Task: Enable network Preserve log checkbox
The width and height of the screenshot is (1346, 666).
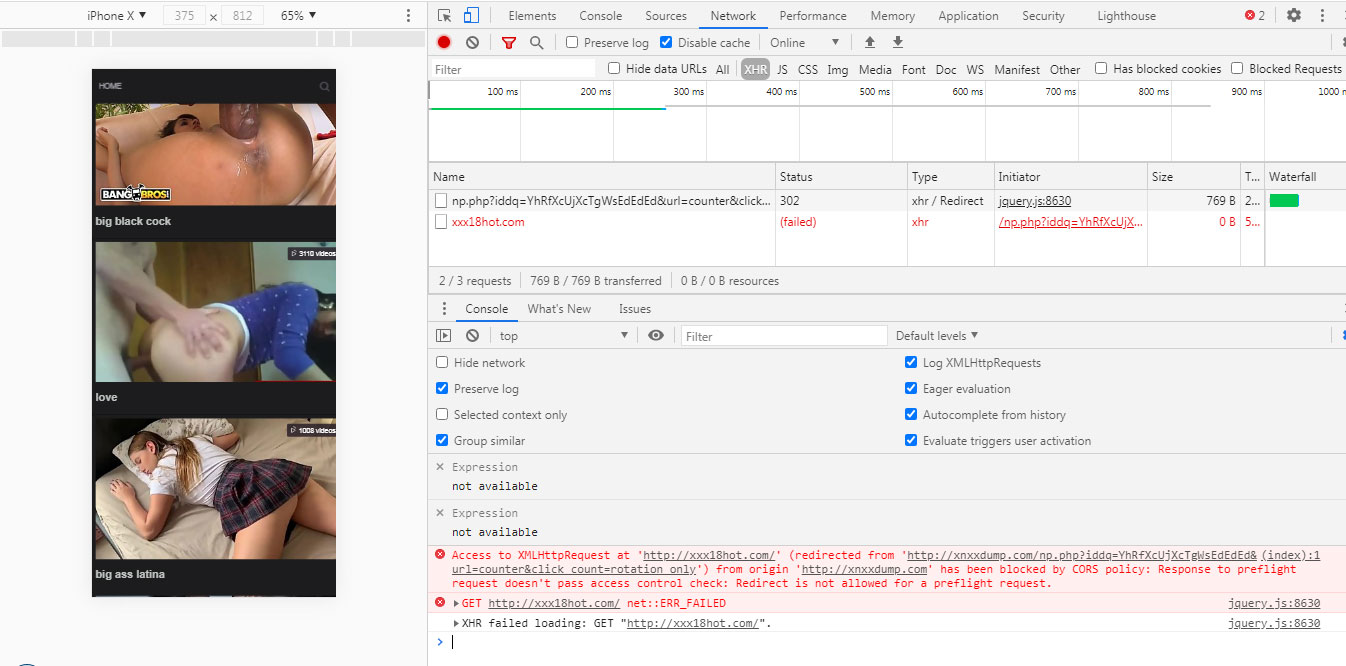Action: 572,42
